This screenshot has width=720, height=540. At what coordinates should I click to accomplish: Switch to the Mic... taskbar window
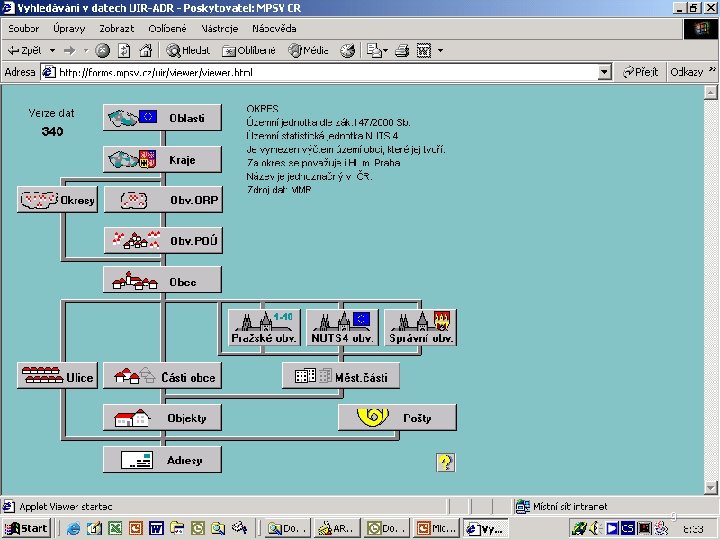point(436,529)
